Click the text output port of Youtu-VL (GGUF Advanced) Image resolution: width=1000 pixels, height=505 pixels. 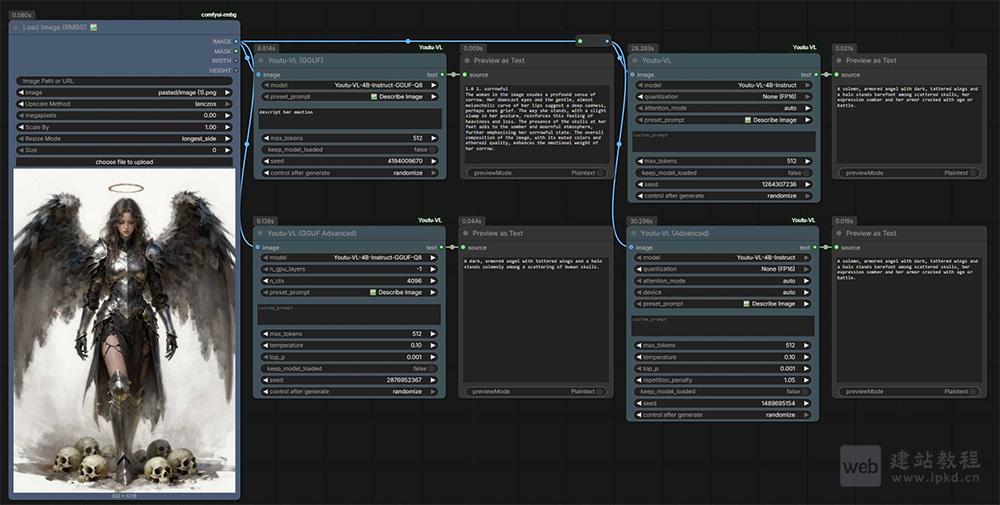[443, 248]
